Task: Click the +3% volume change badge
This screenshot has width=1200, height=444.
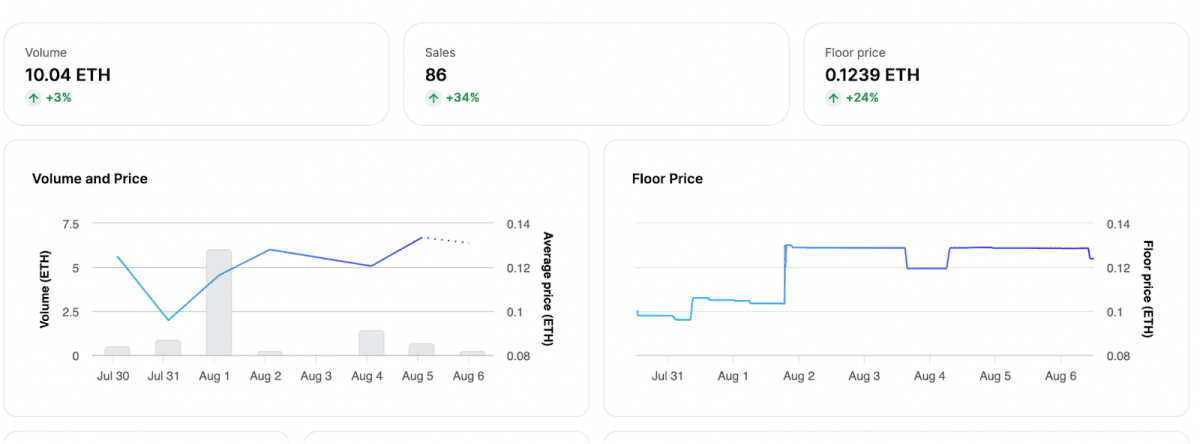Action: point(58,98)
